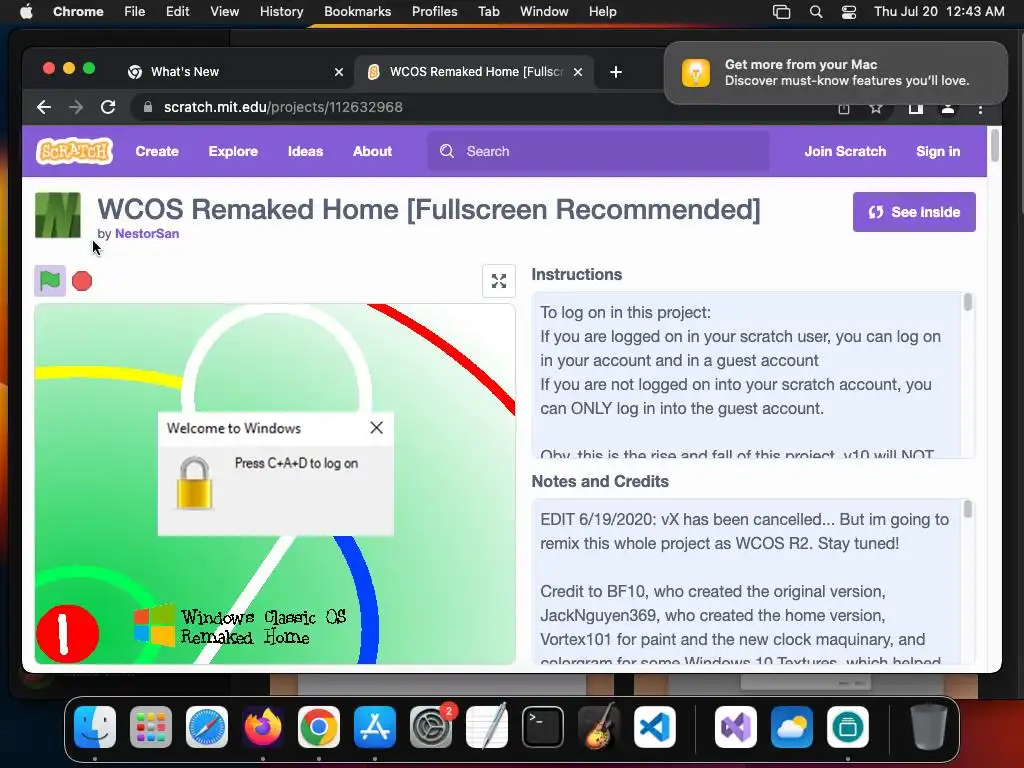Open the View menu
Screen dimensions: 1024x768
pyautogui.click(x=224, y=12)
